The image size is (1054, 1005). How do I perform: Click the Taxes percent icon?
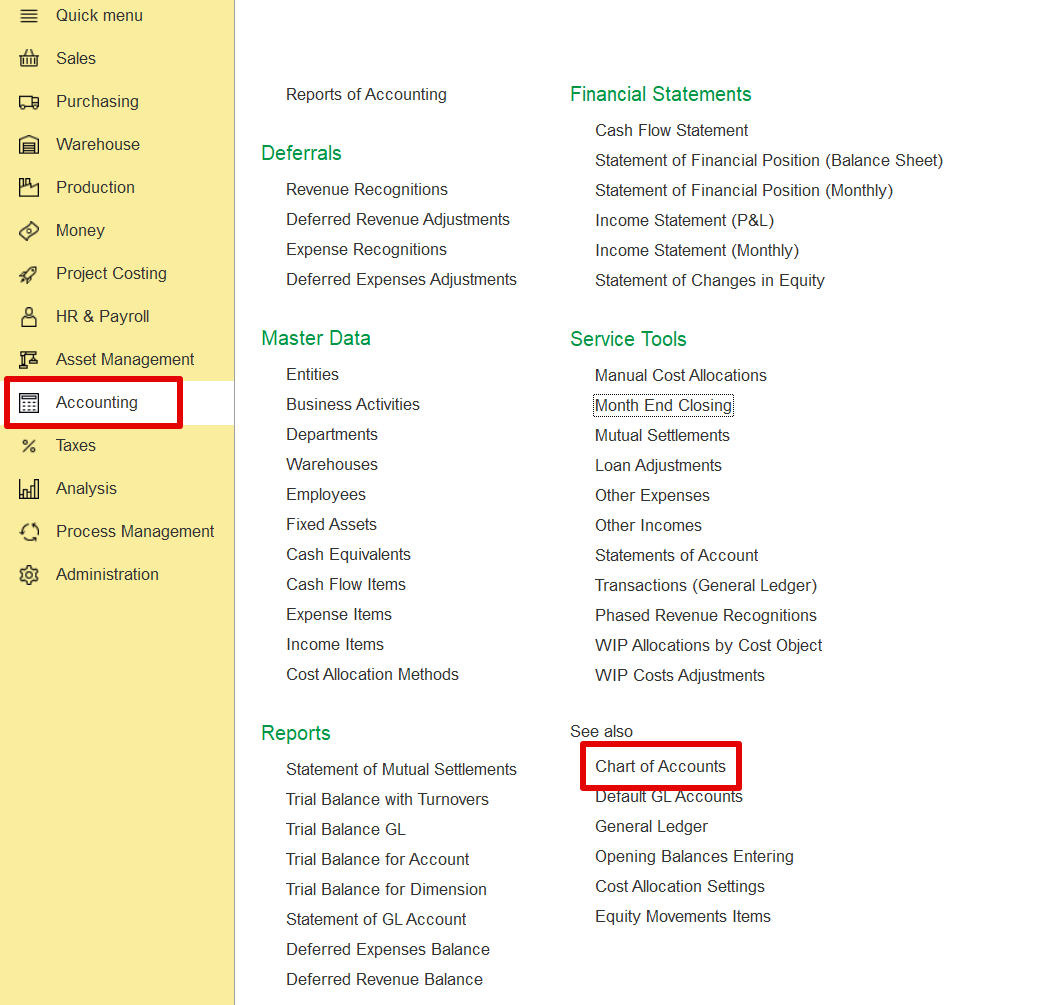point(29,446)
